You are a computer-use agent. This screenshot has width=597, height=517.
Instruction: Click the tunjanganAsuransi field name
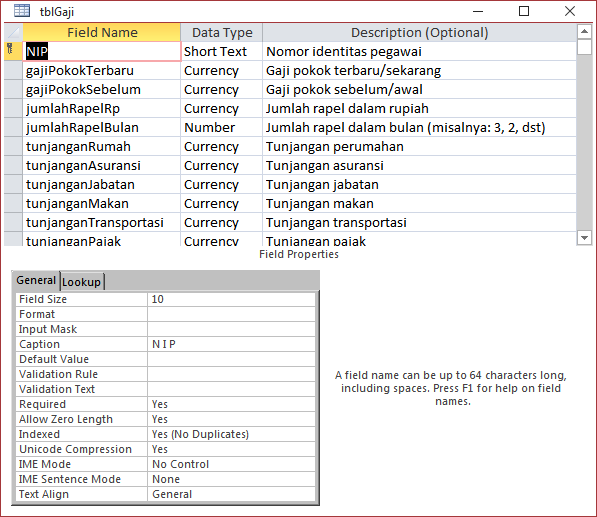coord(102,165)
